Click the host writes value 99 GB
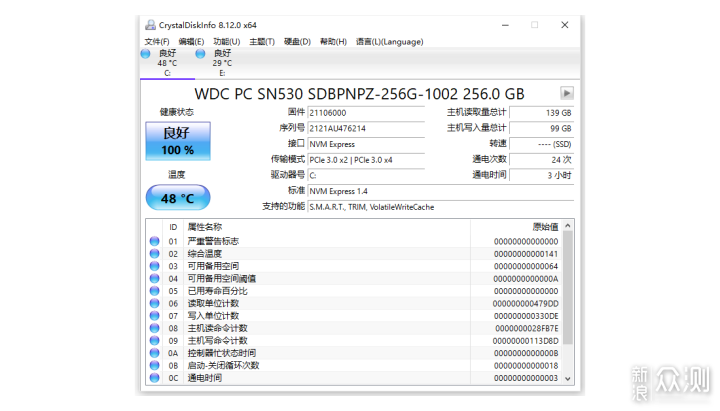Image resolution: width=720 pixels, height=411 pixels. (542, 129)
